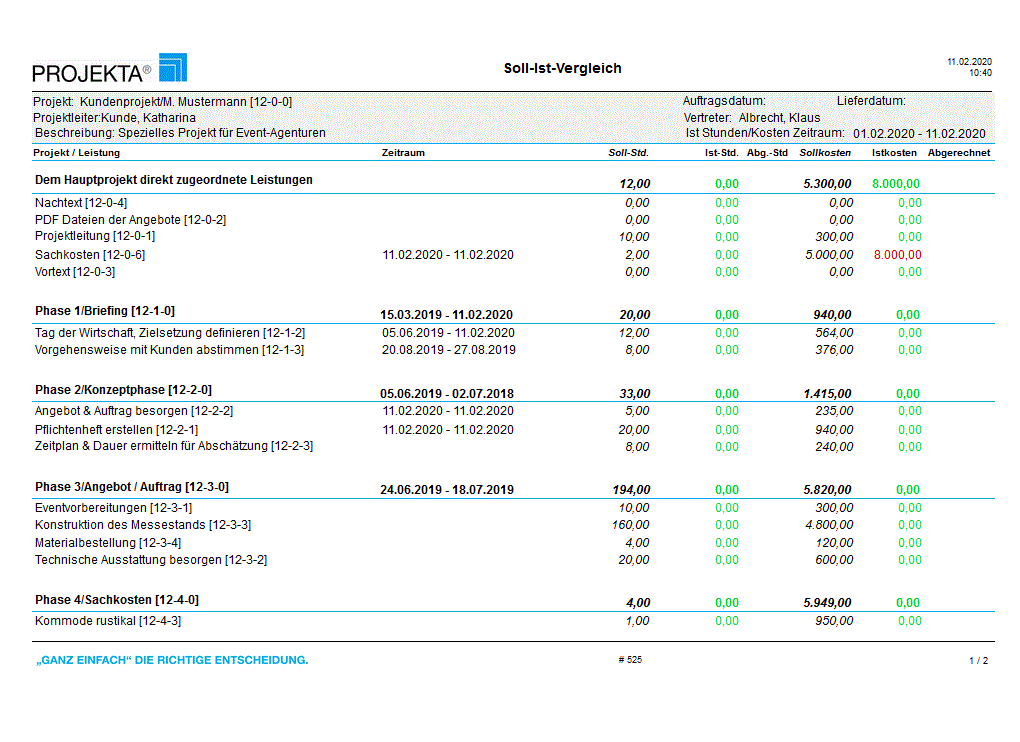
Task: Click Konstruktion des Messestands [12-3-3]
Action: coord(143,525)
